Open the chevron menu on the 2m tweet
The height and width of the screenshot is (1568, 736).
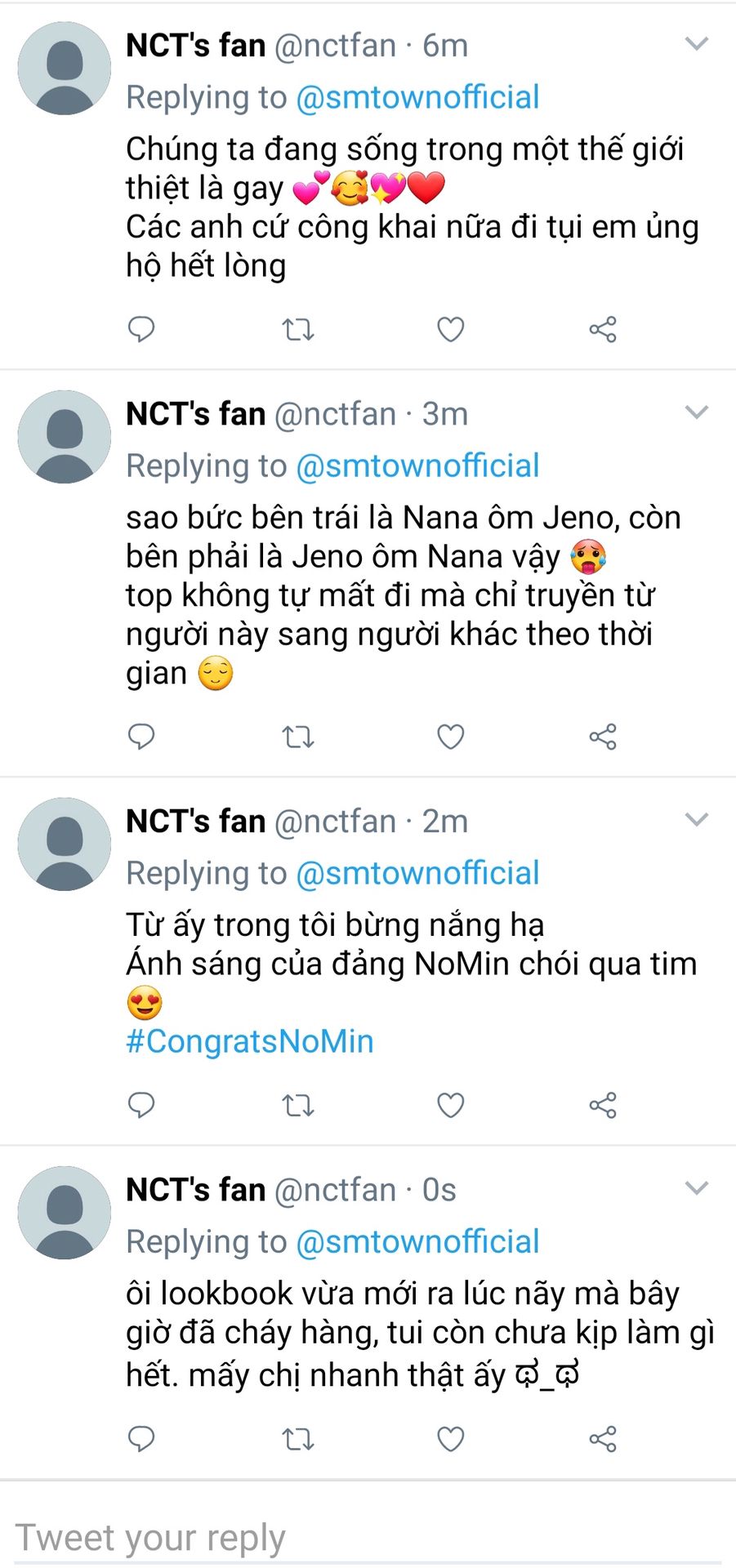[x=696, y=820]
